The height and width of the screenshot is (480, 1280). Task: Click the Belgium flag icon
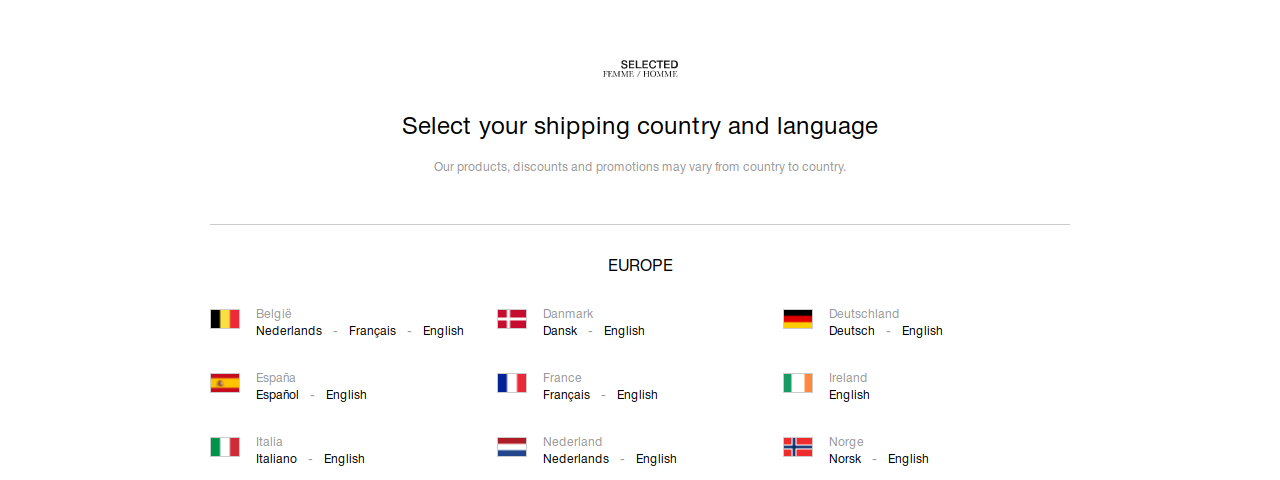click(x=225, y=319)
